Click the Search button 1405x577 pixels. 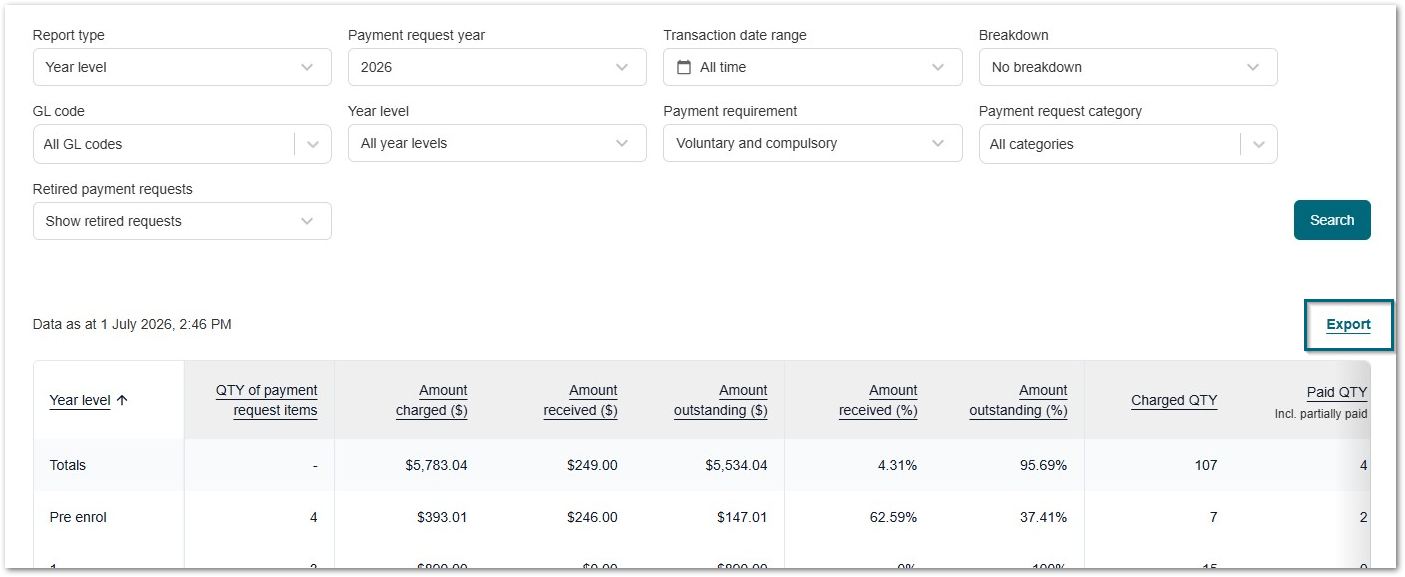[x=1332, y=220]
